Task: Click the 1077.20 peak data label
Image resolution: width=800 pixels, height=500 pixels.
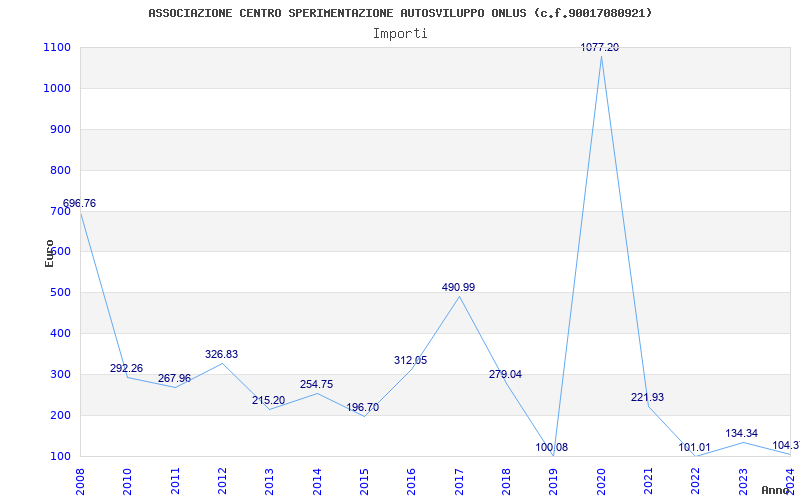Action: [x=600, y=47]
